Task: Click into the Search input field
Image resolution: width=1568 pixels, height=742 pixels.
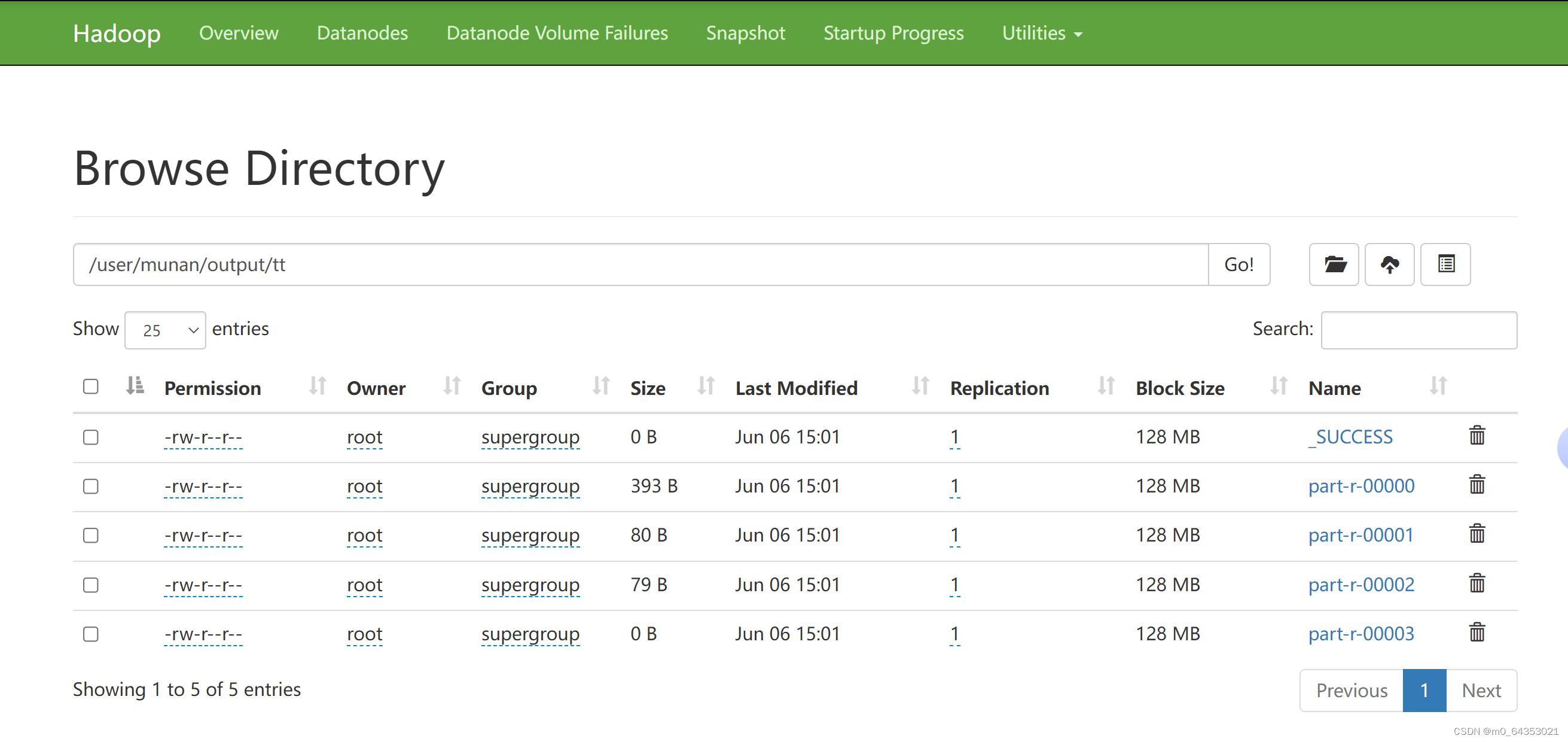Action: 1418,330
